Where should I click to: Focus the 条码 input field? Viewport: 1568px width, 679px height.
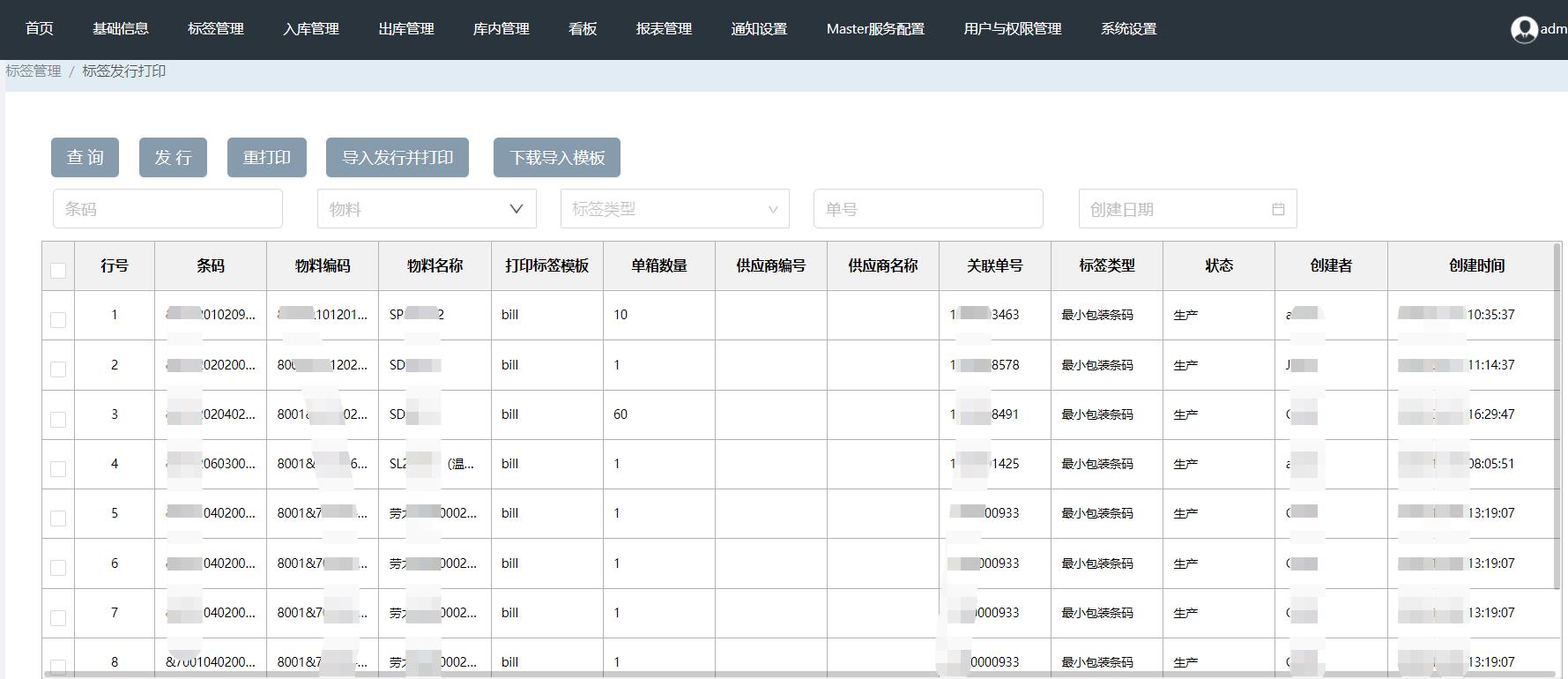[167, 209]
